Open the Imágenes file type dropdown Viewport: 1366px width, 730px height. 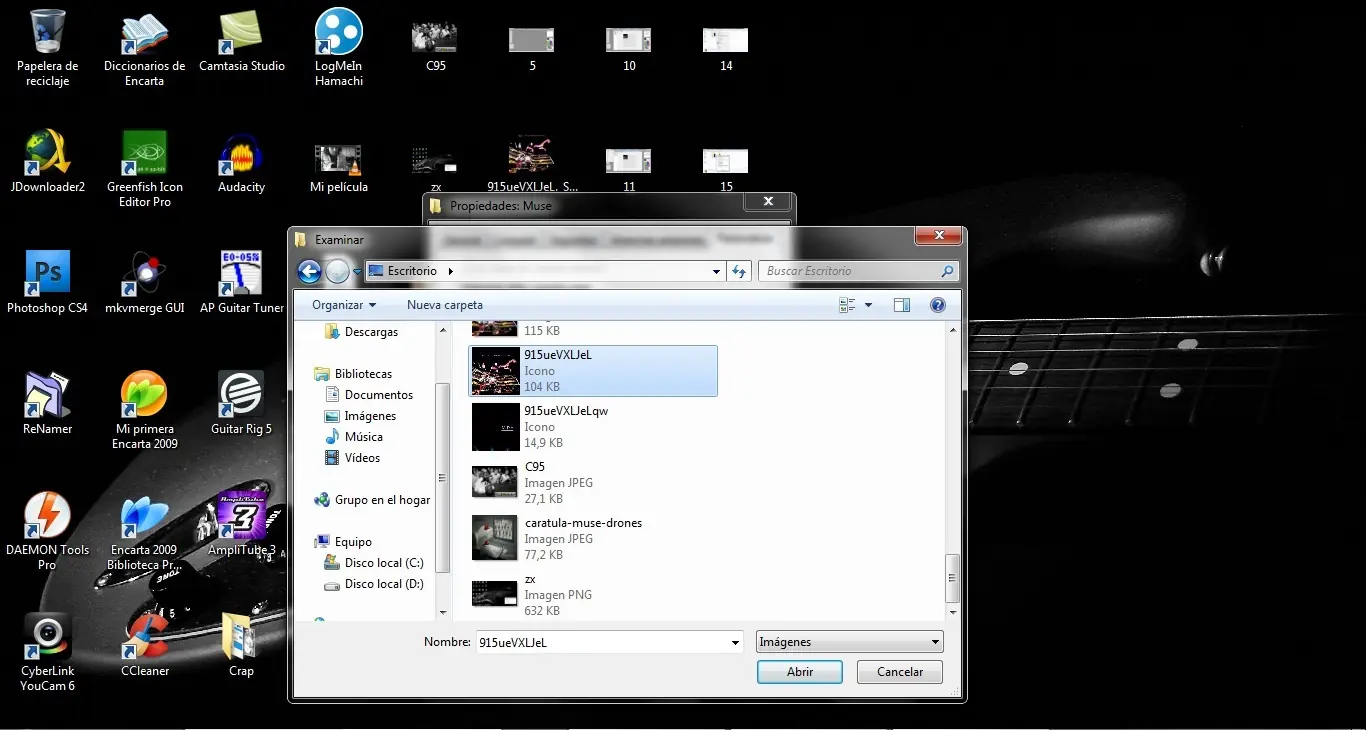[x=850, y=642]
